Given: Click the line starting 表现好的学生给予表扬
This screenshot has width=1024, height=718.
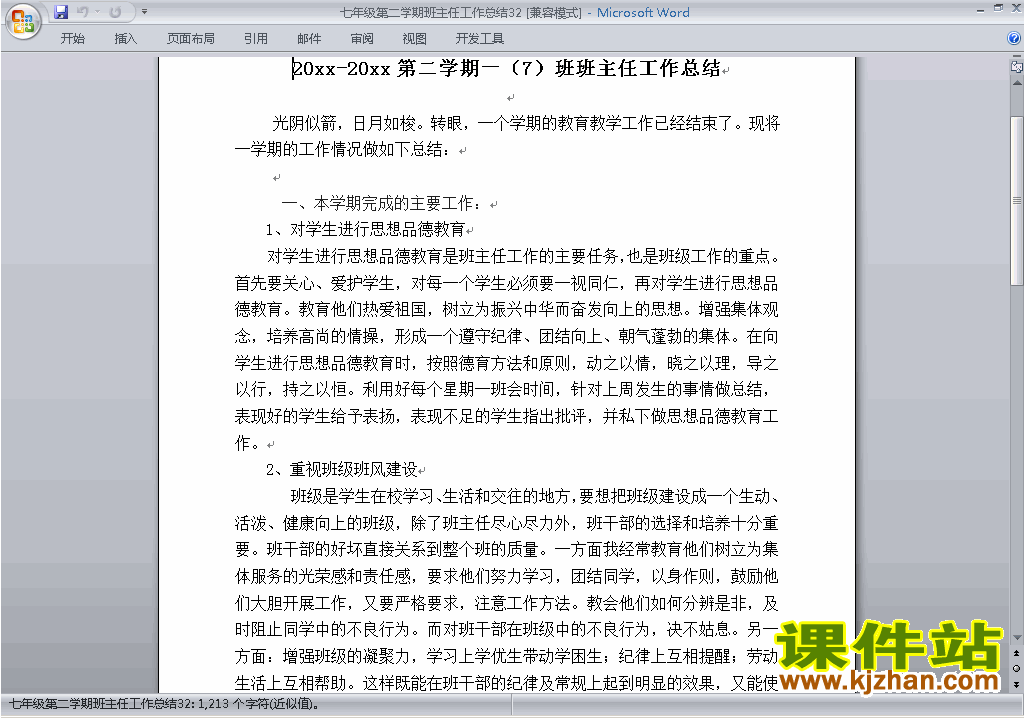Looking at the screenshot, I should tap(506, 416).
